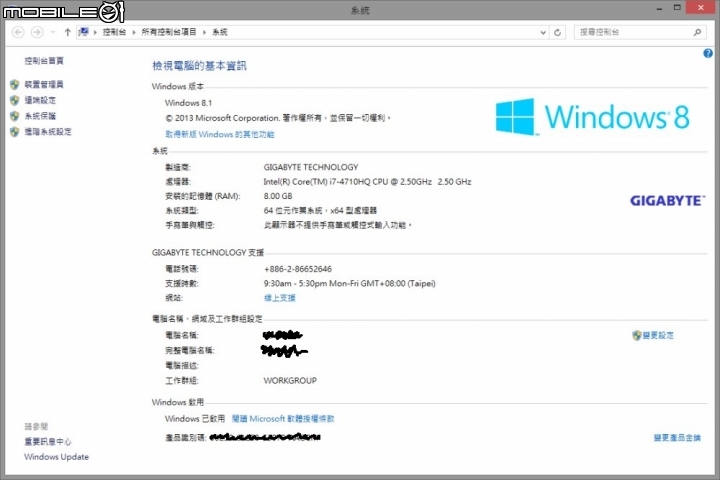Open help with blue question icon
The width and height of the screenshot is (720, 480).
tap(708, 53)
